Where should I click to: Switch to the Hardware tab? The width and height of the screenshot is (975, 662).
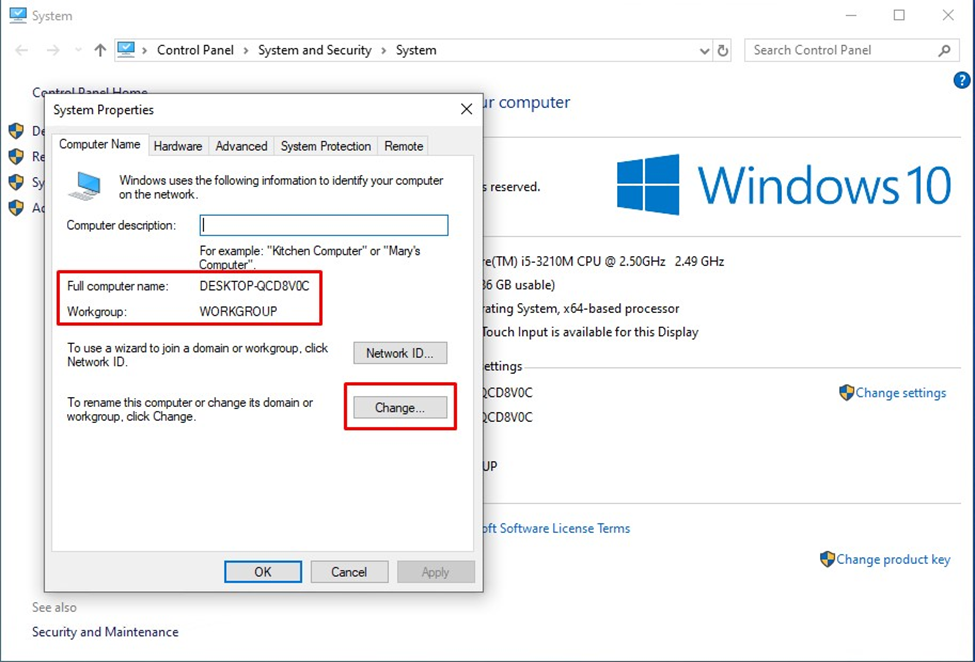click(x=178, y=146)
